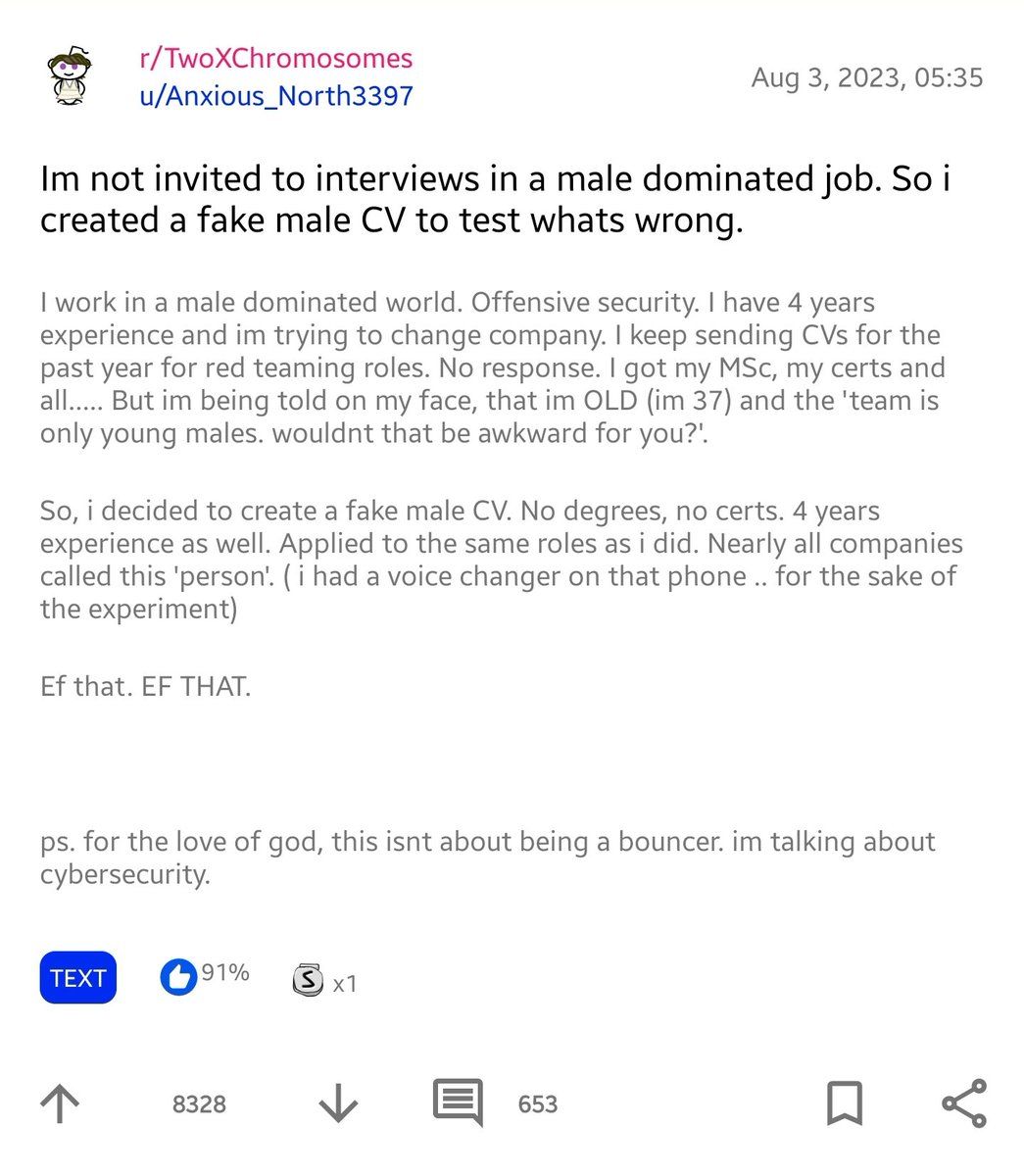Click the blue thumbs-up upvote ratio icon
The image size is (1024, 1176).
(x=178, y=977)
